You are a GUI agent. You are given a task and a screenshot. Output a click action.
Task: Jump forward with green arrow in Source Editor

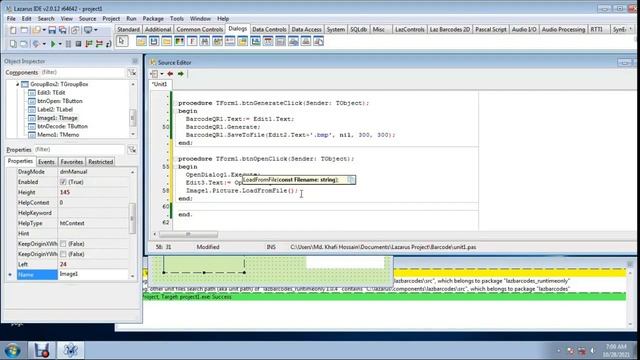pos(180,74)
